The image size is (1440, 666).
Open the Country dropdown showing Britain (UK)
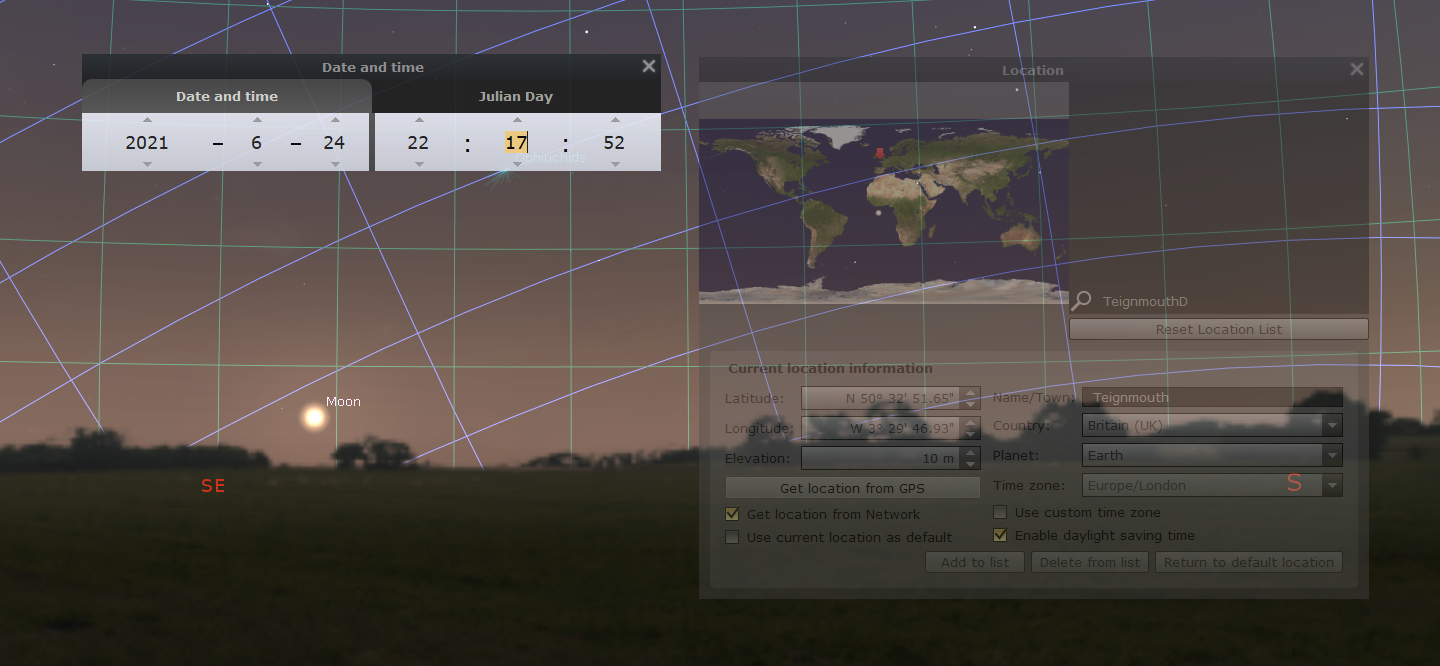click(1212, 426)
